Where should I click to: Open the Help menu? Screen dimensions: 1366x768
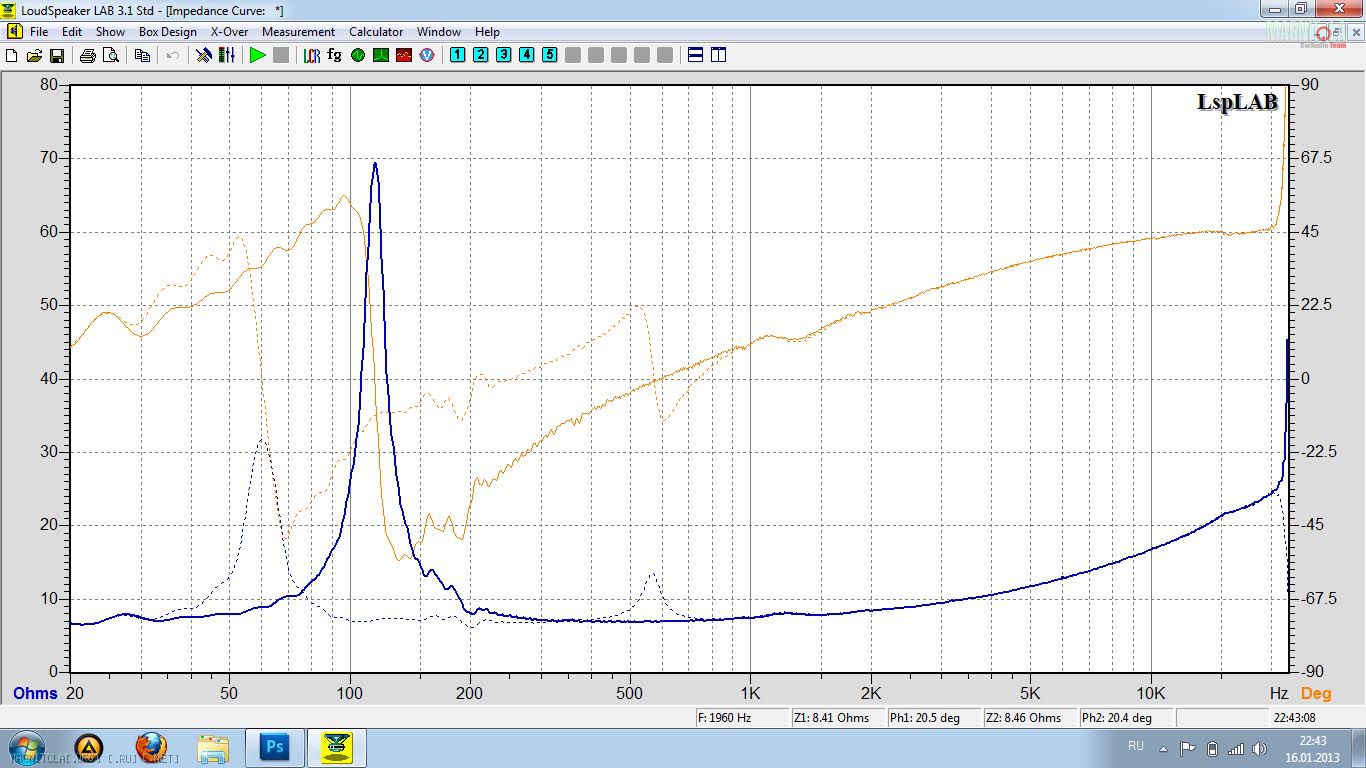(487, 32)
